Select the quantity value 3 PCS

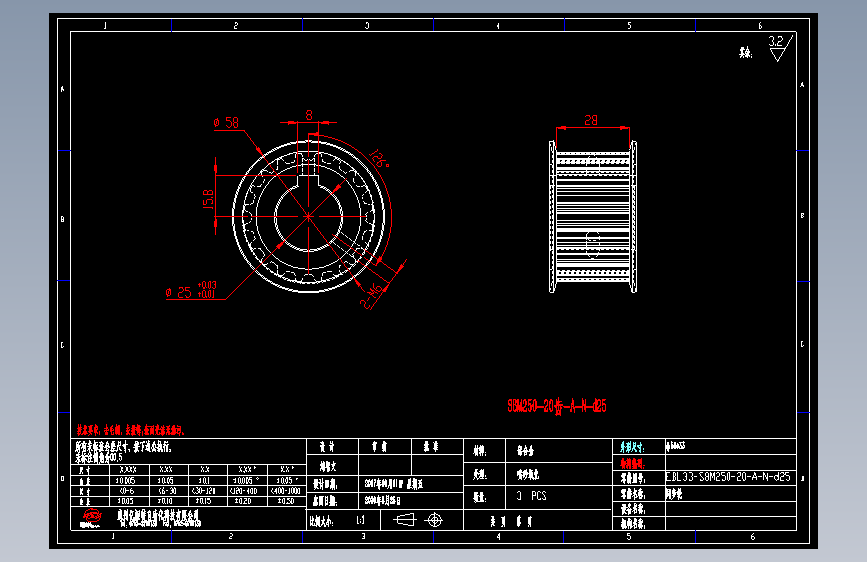pyautogui.click(x=531, y=496)
